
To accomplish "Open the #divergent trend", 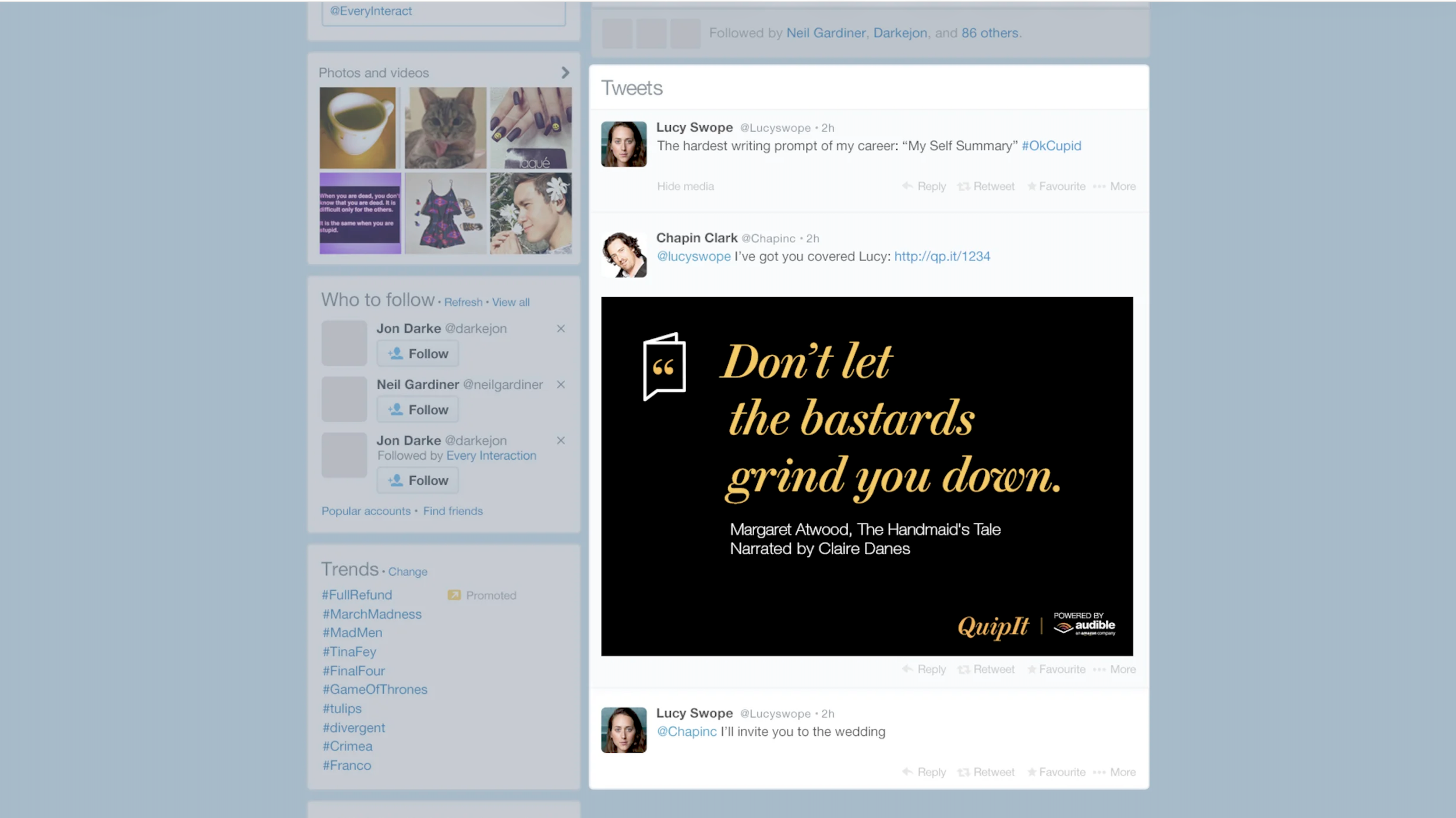I will [354, 728].
